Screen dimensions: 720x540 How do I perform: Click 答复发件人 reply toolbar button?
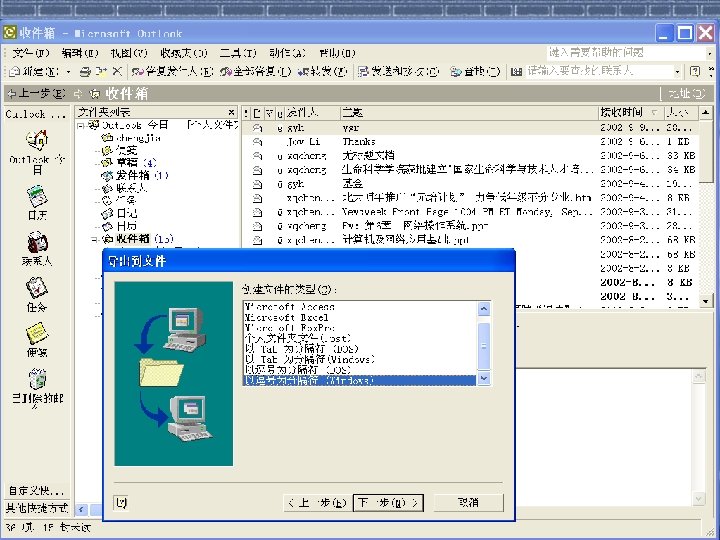point(172,72)
